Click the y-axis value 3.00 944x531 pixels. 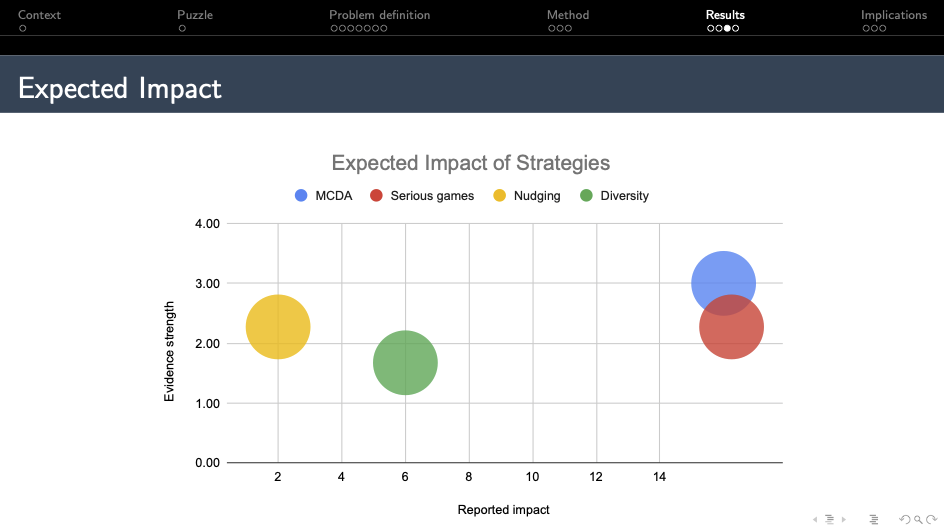point(207,283)
